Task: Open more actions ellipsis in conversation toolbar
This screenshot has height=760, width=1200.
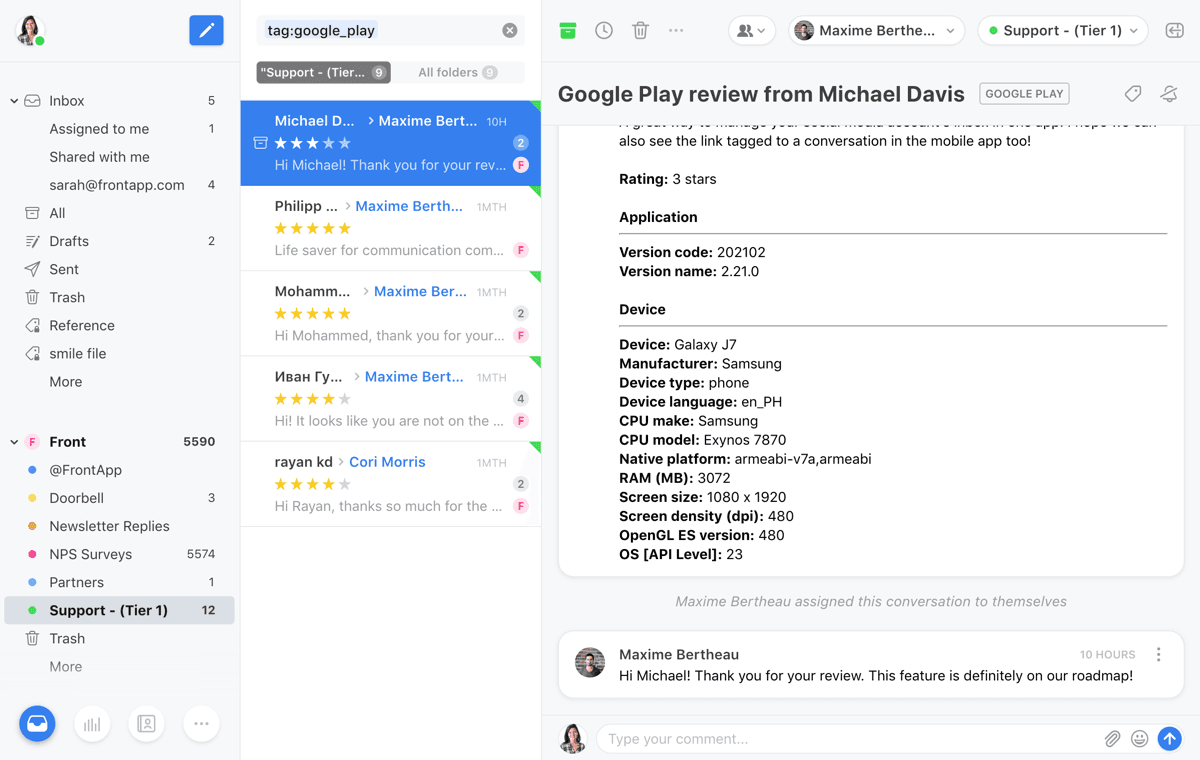Action: pos(676,31)
